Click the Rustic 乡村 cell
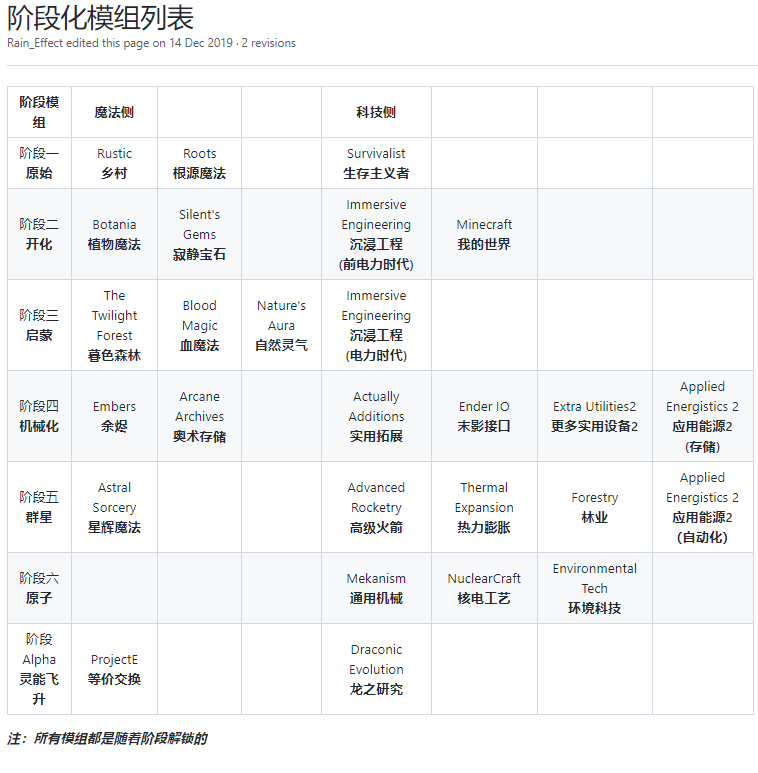Screen dimensions: 758x773 [114, 163]
